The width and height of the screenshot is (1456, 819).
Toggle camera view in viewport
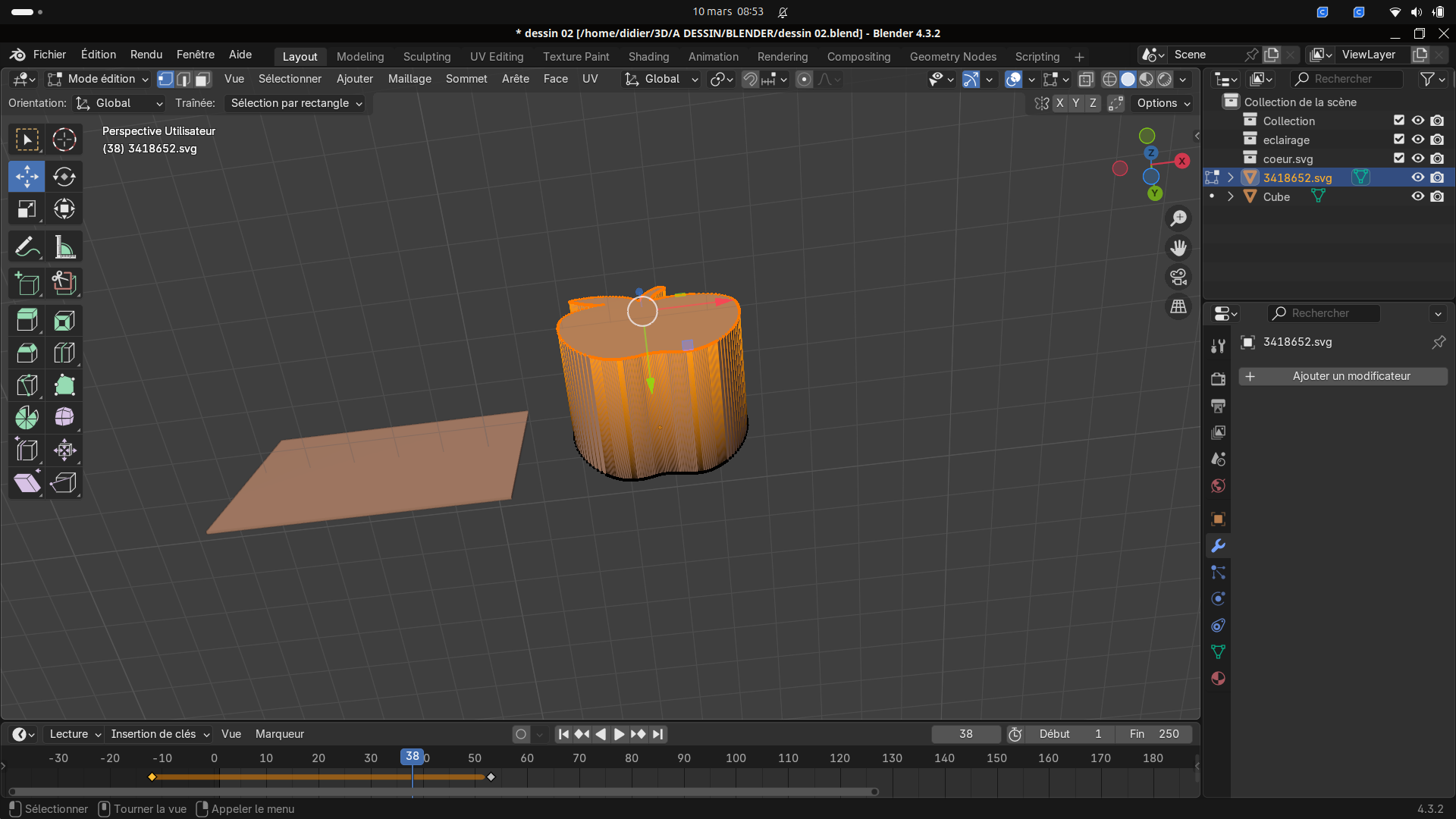1178,278
